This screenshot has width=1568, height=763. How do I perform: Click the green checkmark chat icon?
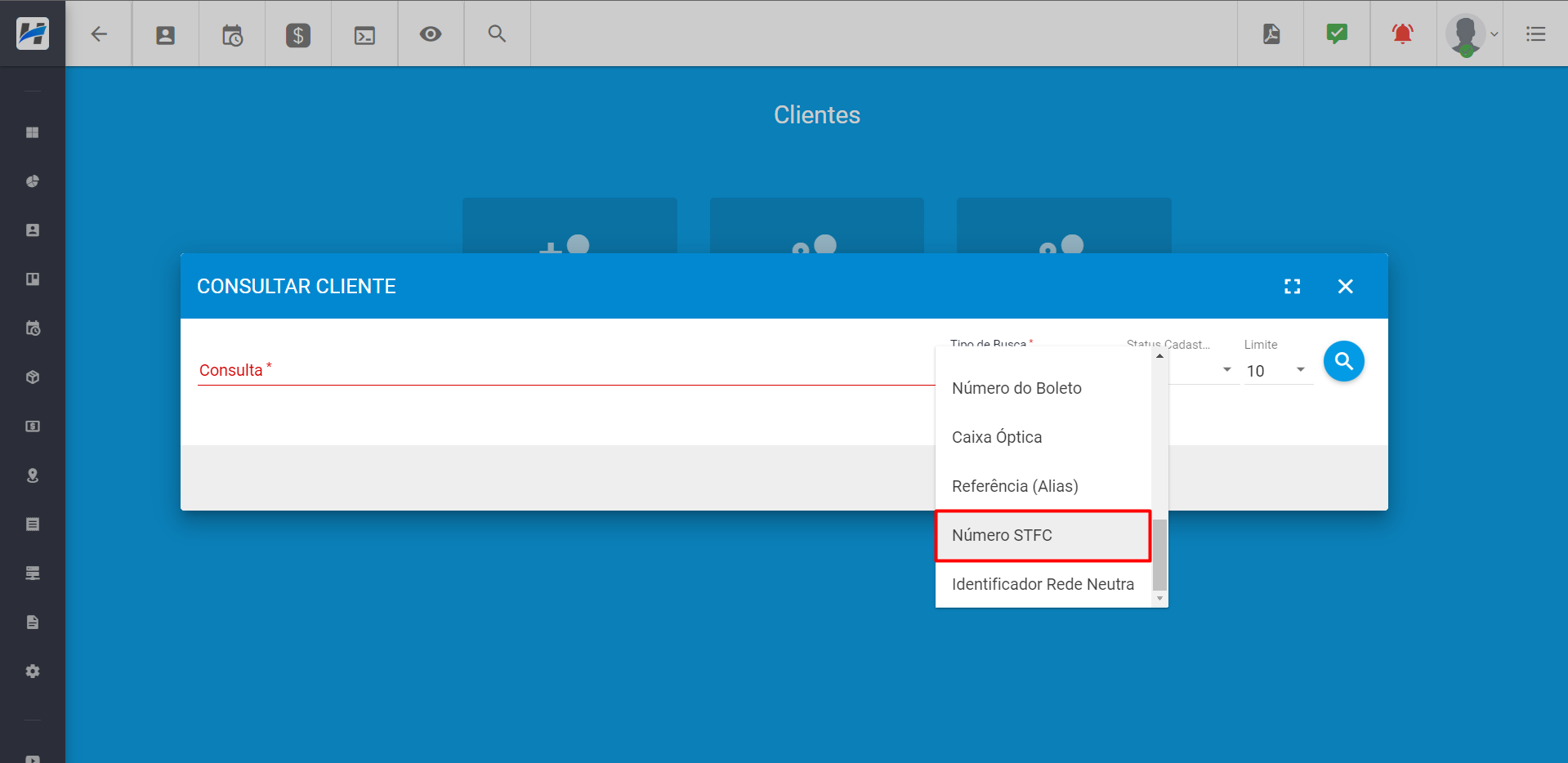(1337, 34)
